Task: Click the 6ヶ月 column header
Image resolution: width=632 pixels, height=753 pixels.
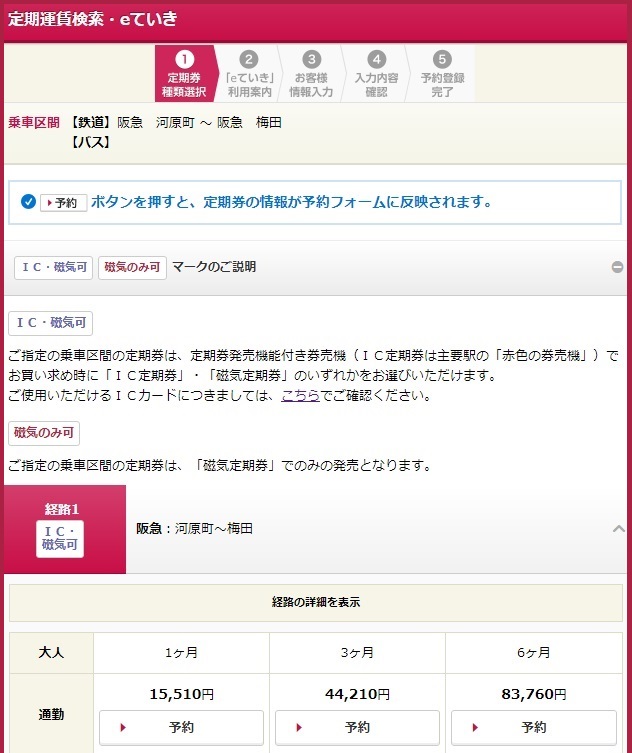Action: pyautogui.click(x=534, y=653)
